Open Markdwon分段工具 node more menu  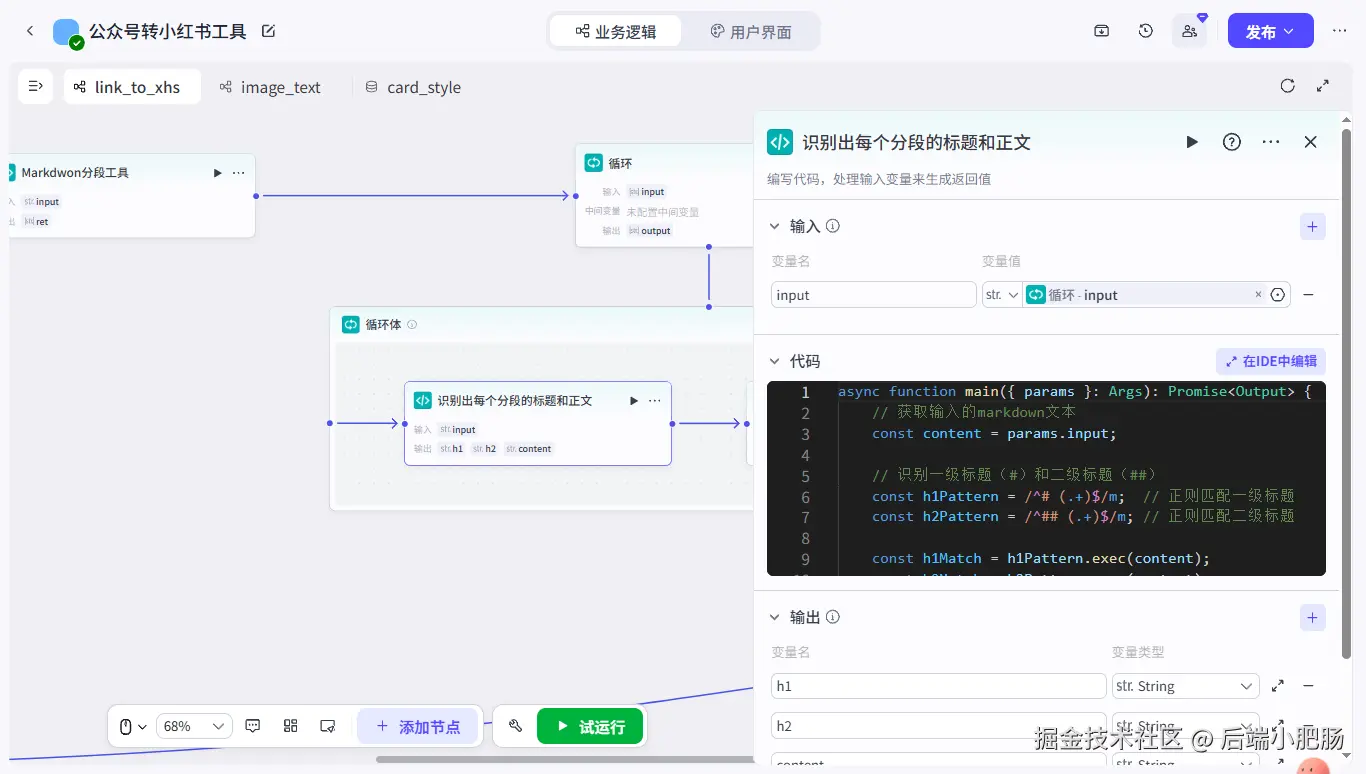(x=238, y=173)
